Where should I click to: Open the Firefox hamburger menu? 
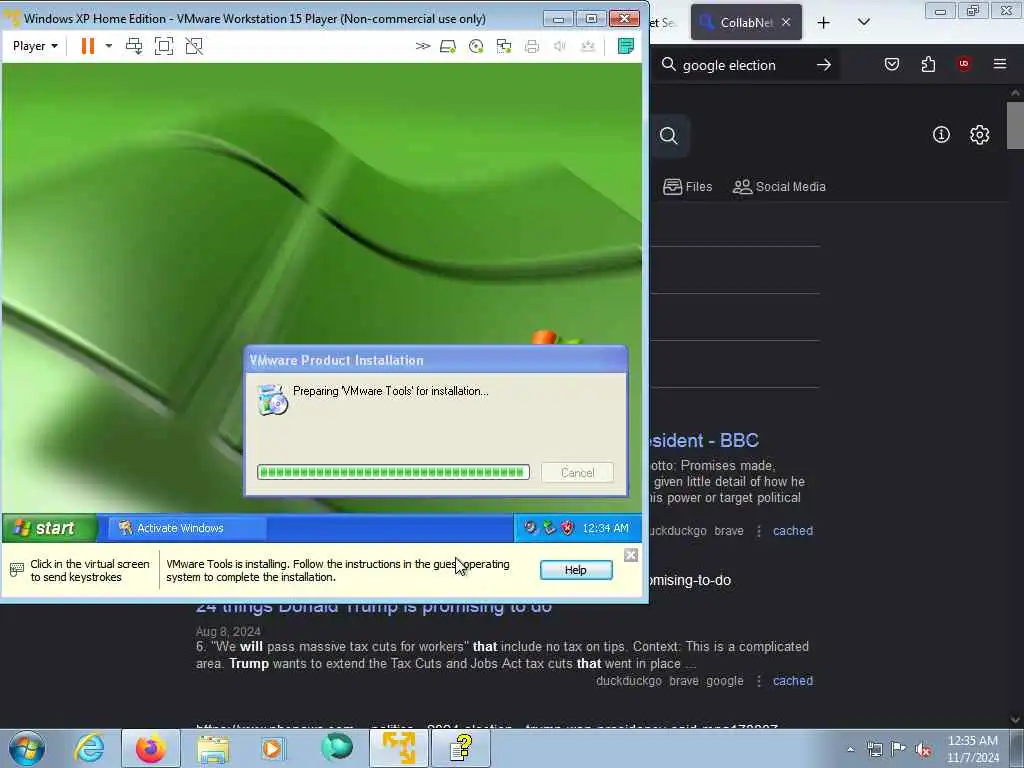[x=1000, y=64]
